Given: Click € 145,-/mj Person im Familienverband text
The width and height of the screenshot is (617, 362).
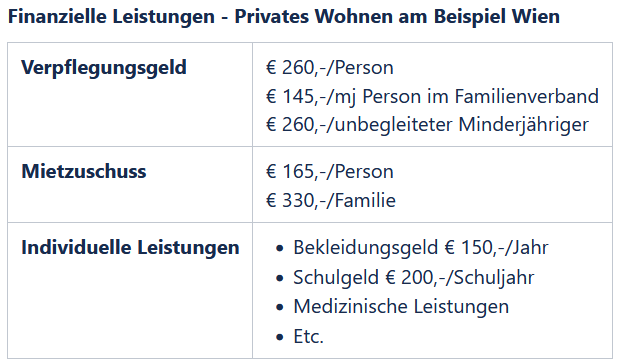Looking at the screenshot, I should [x=432, y=96].
